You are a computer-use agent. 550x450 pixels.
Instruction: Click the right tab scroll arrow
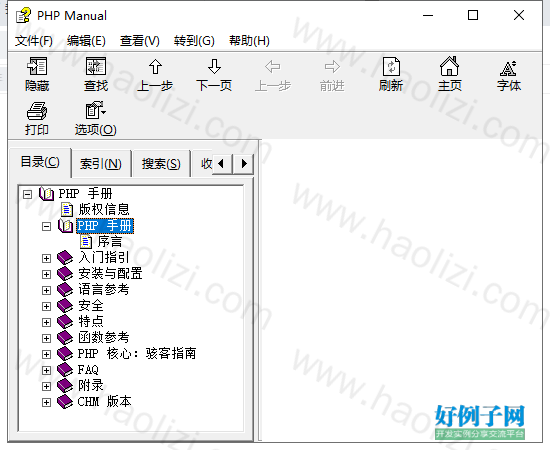click(x=244, y=163)
